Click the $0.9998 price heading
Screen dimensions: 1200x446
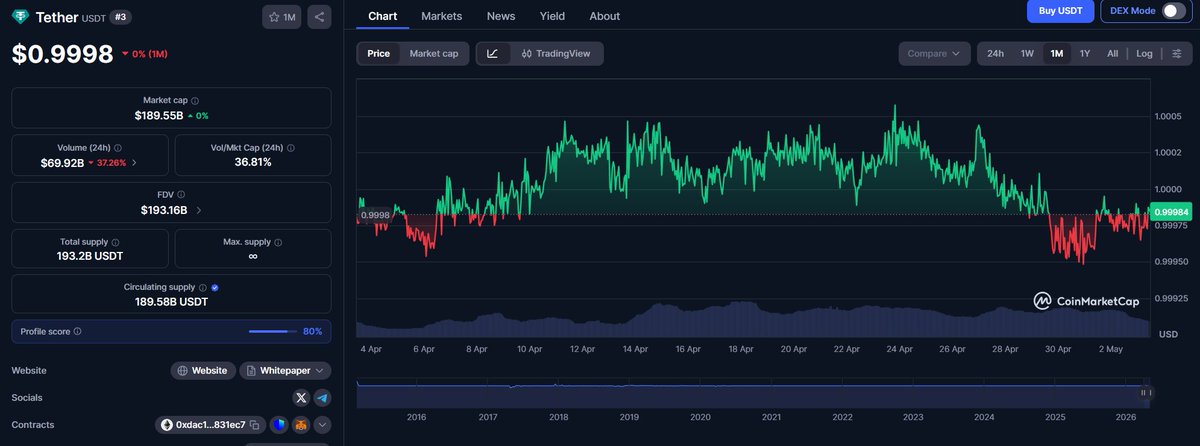pyautogui.click(x=62, y=54)
